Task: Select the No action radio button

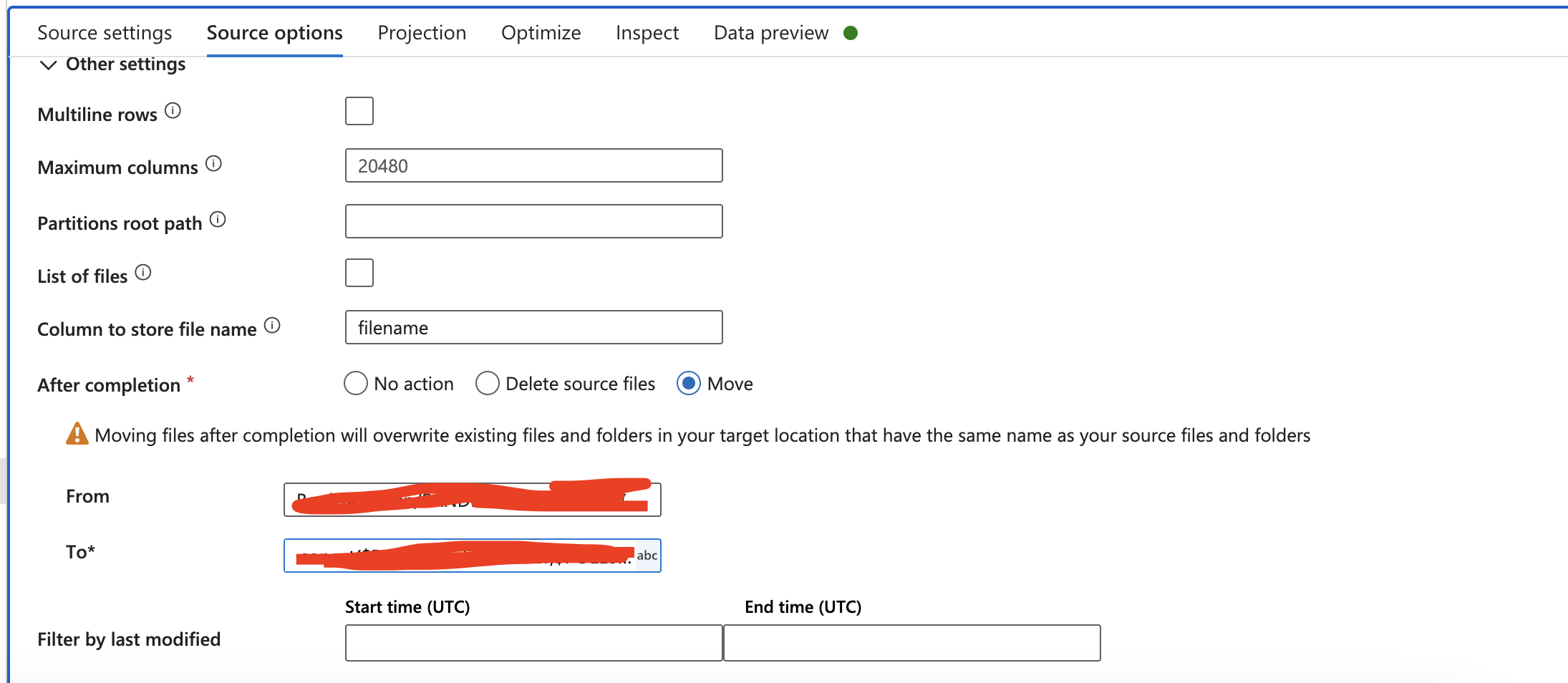Action: click(356, 384)
